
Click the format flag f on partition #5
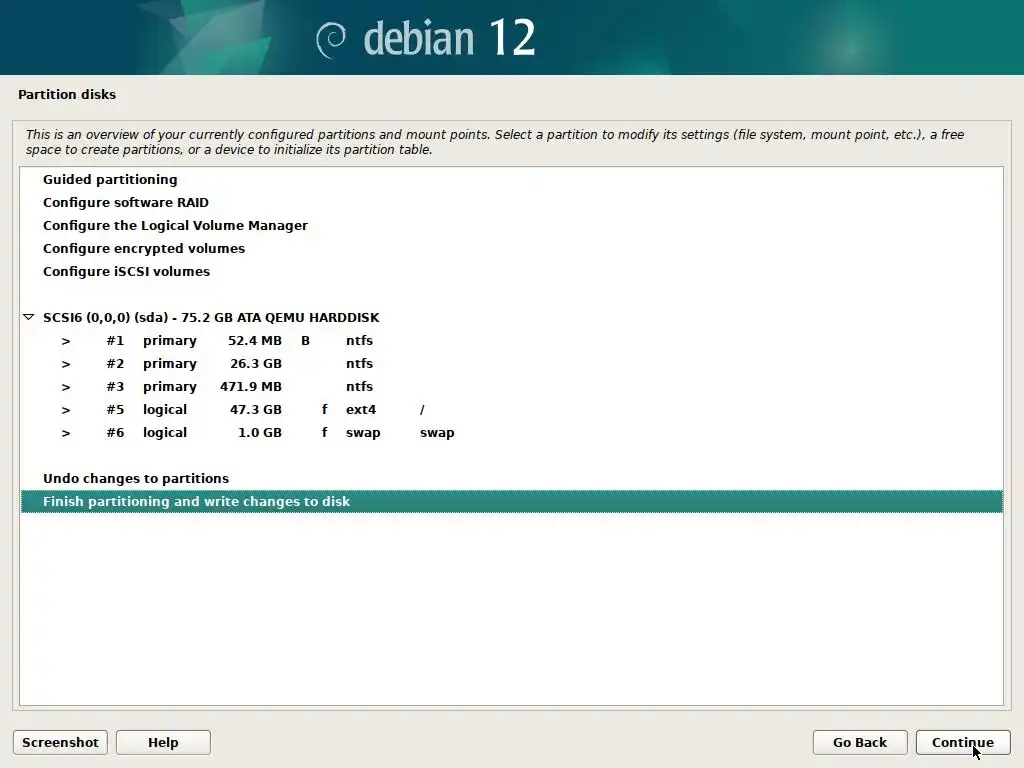click(324, 409)
